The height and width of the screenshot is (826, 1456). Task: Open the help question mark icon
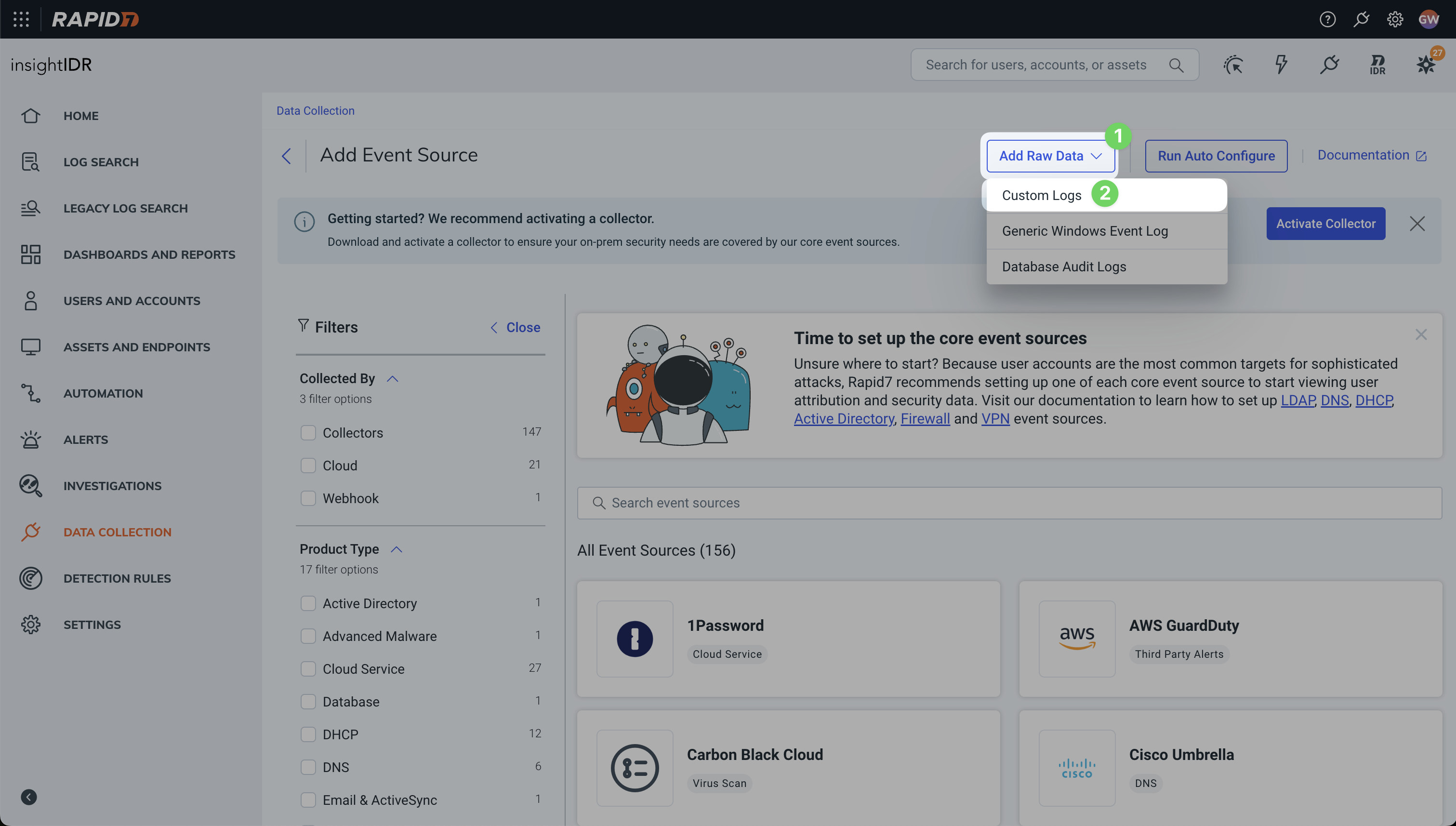[x=1327, y=19]
